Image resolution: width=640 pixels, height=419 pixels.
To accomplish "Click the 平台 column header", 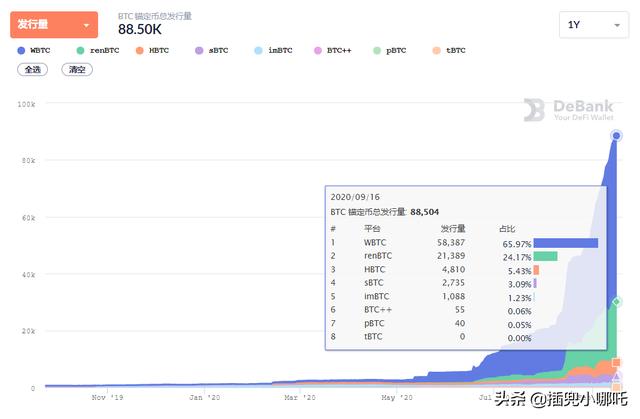I will pos(372,229).
